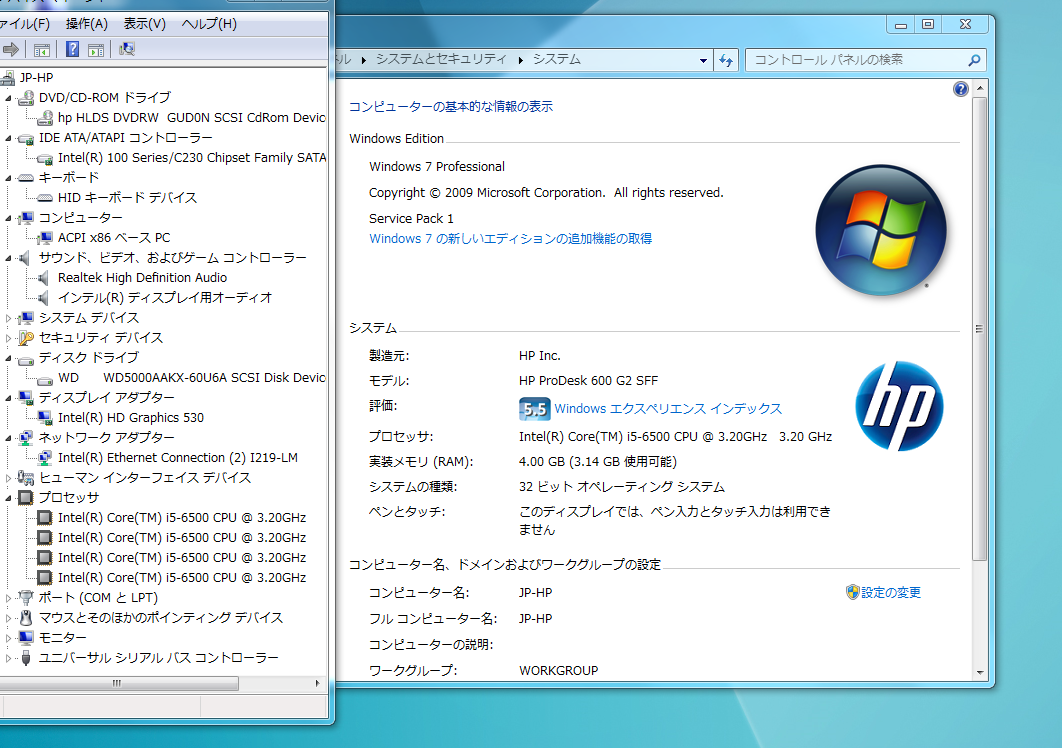
Task: Collapse the IDE ATA/ATAPI controller node
Action: pyautogui.click(x=9, y=138)
